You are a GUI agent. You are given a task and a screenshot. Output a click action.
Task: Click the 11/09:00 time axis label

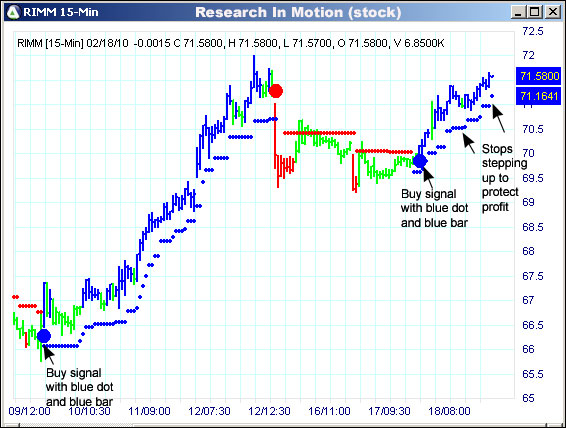(x=149, y=411)
